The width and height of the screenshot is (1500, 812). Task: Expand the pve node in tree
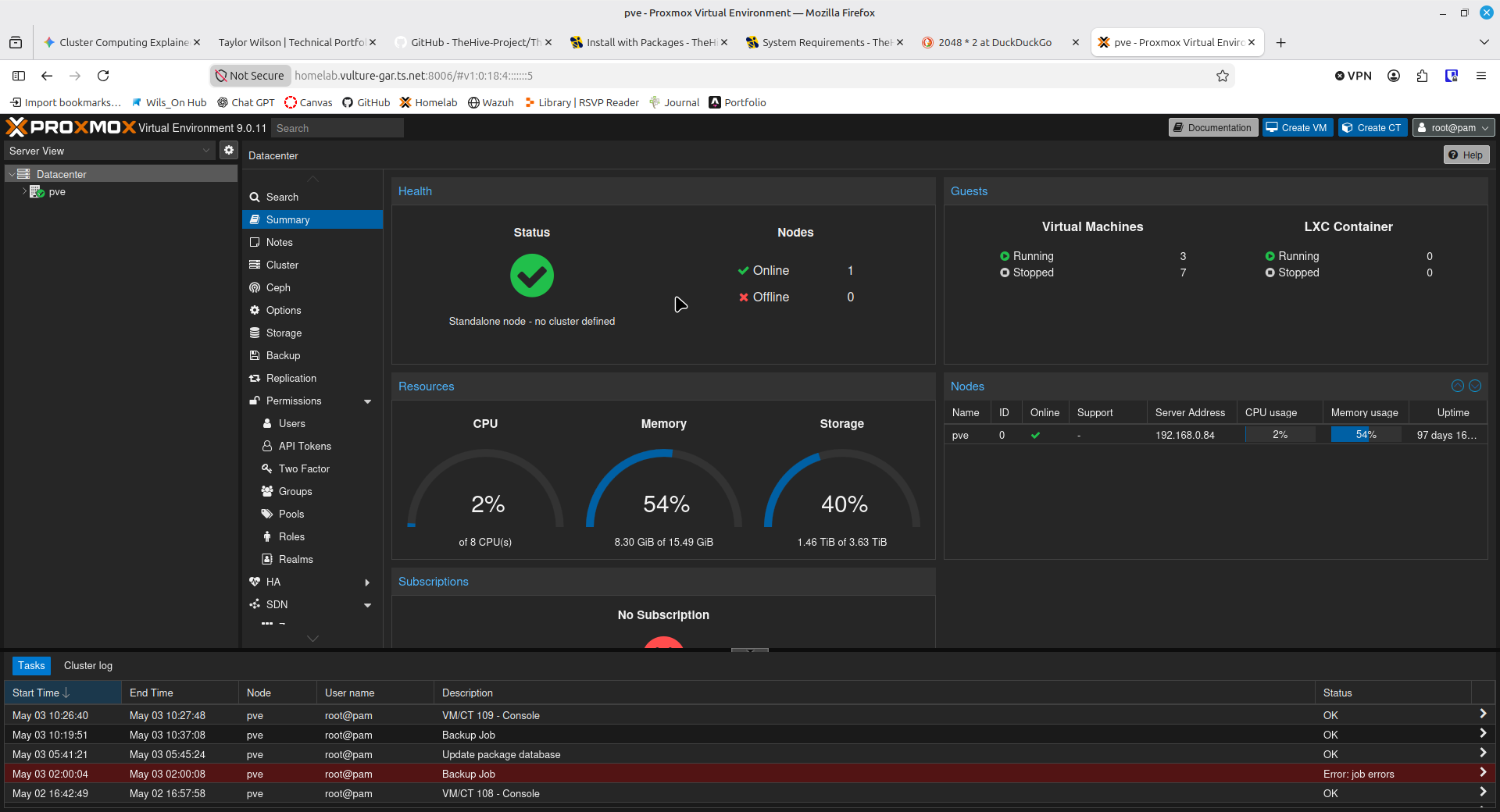tap(24, 191)
